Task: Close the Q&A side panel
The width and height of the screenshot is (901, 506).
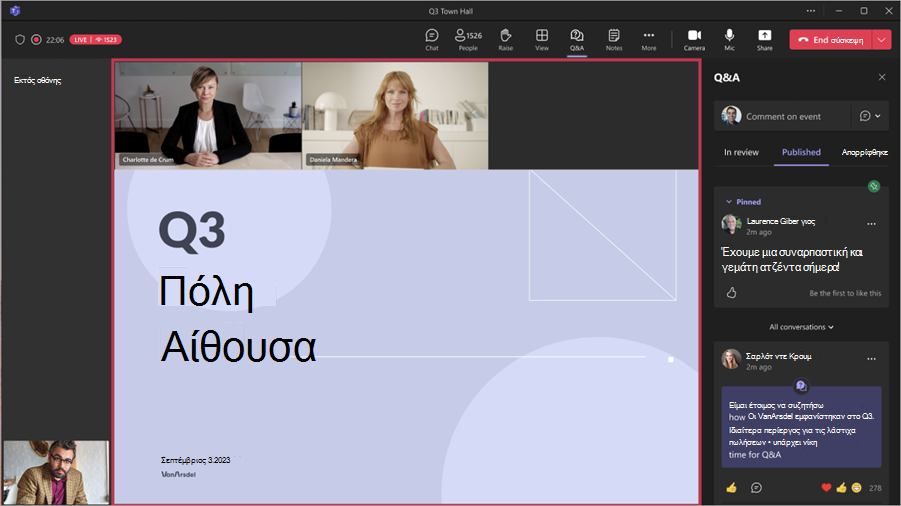Action: click(882, 77)
